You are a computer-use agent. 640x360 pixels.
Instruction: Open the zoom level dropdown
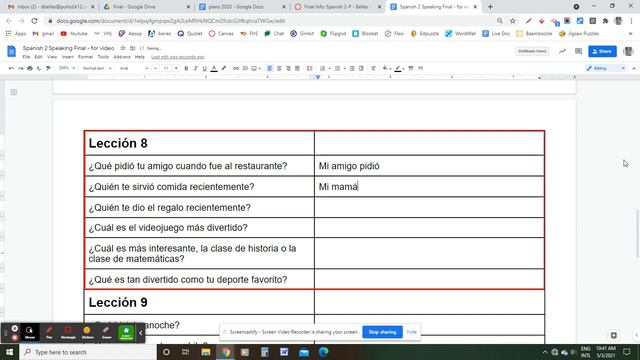coord(67,68)
